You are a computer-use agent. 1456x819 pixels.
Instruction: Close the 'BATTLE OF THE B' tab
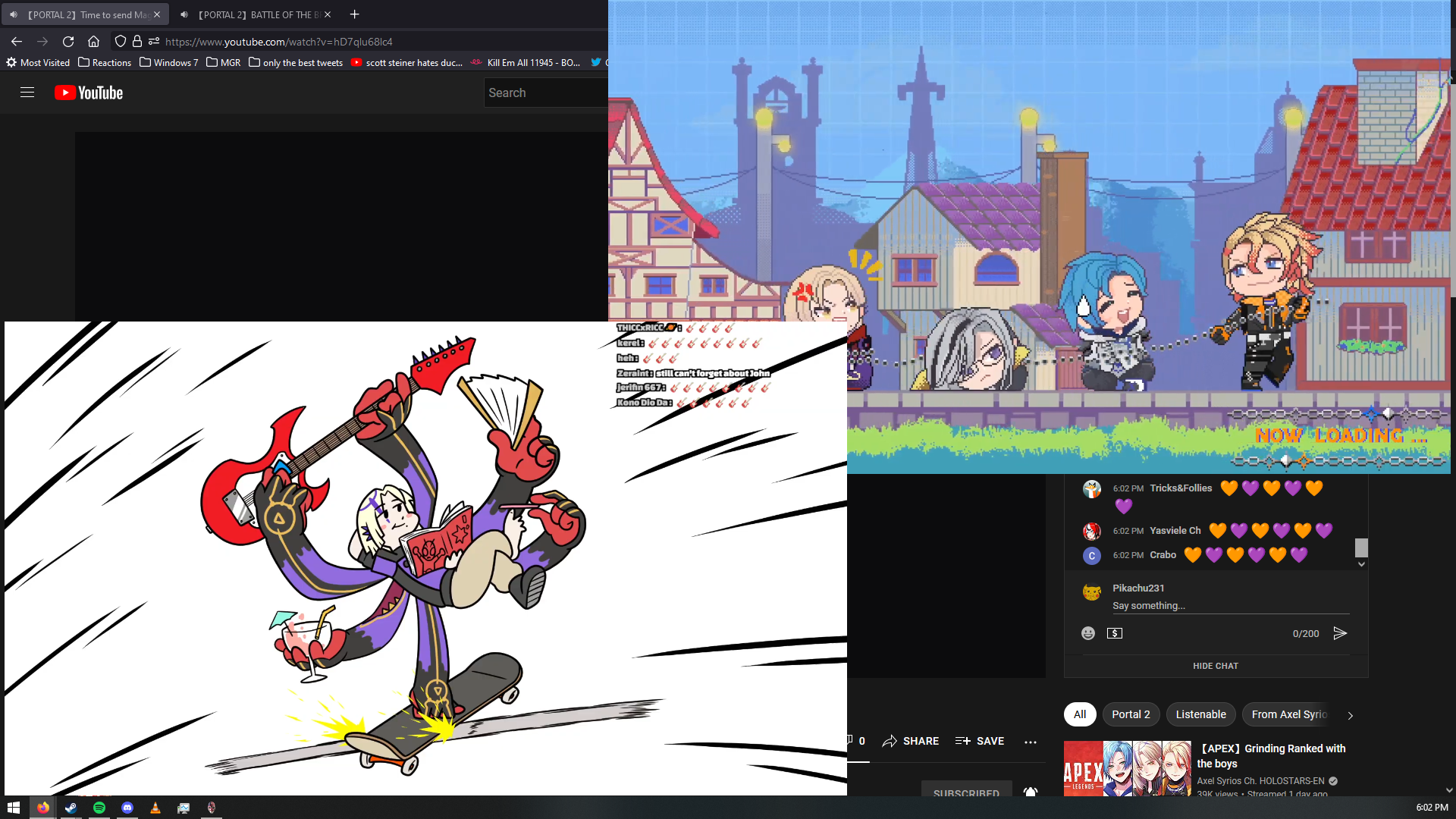(328, 14)
